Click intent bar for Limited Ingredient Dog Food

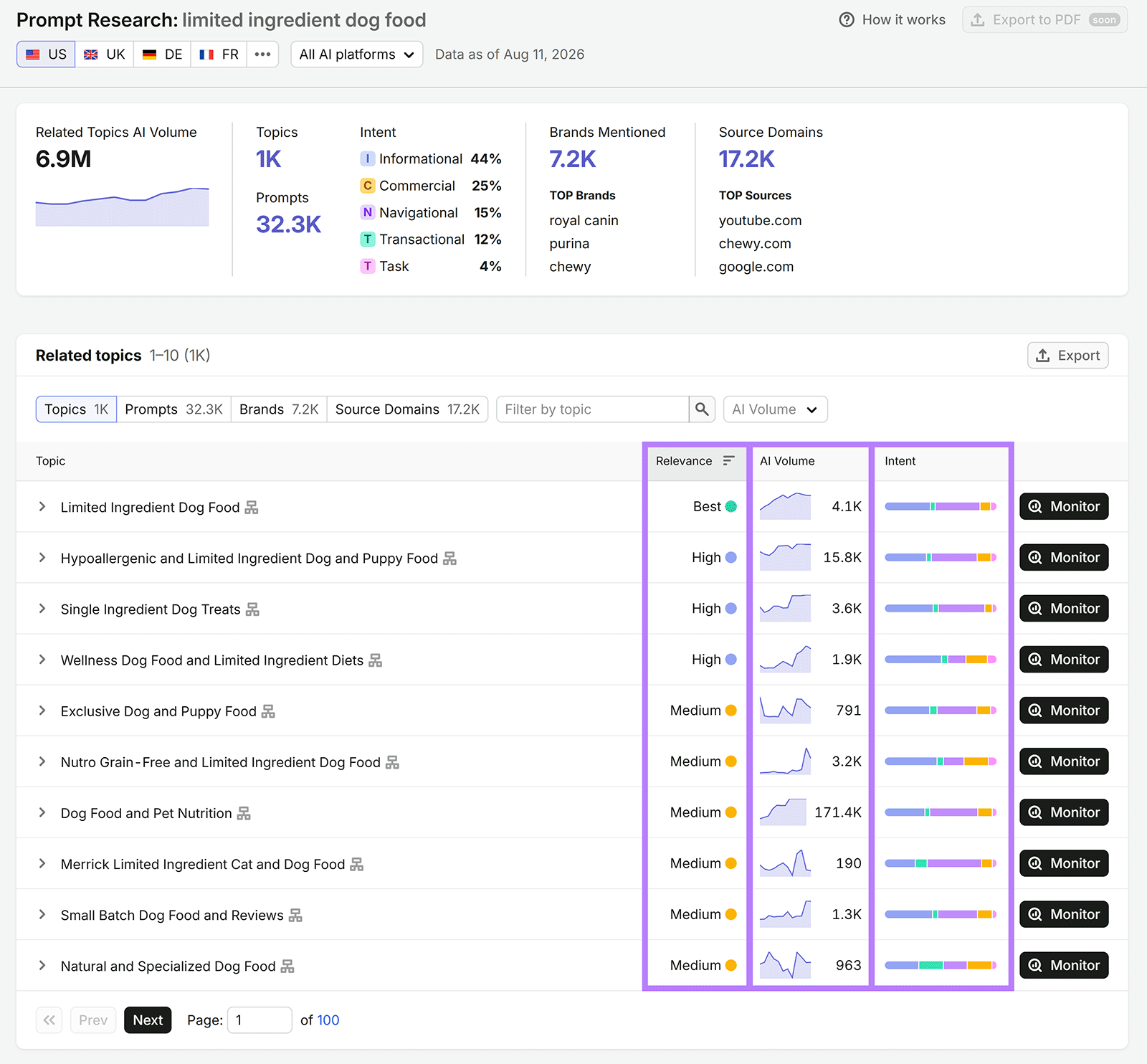(x=941, y=507)
